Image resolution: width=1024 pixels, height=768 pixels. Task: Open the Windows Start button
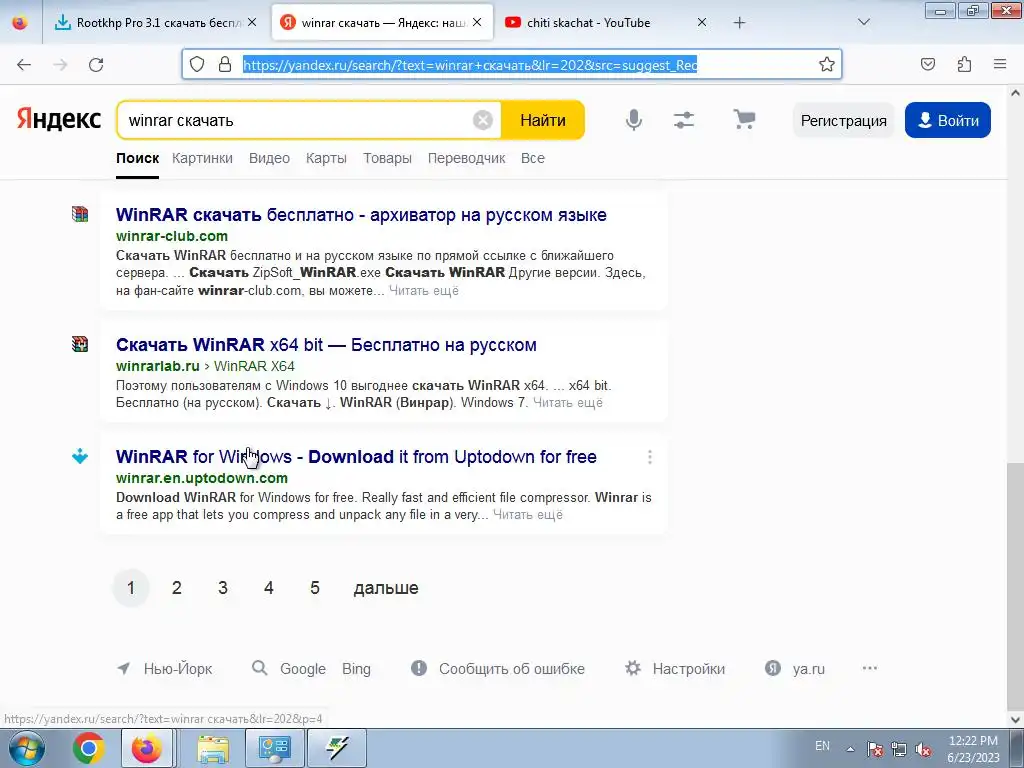point(27,748)
